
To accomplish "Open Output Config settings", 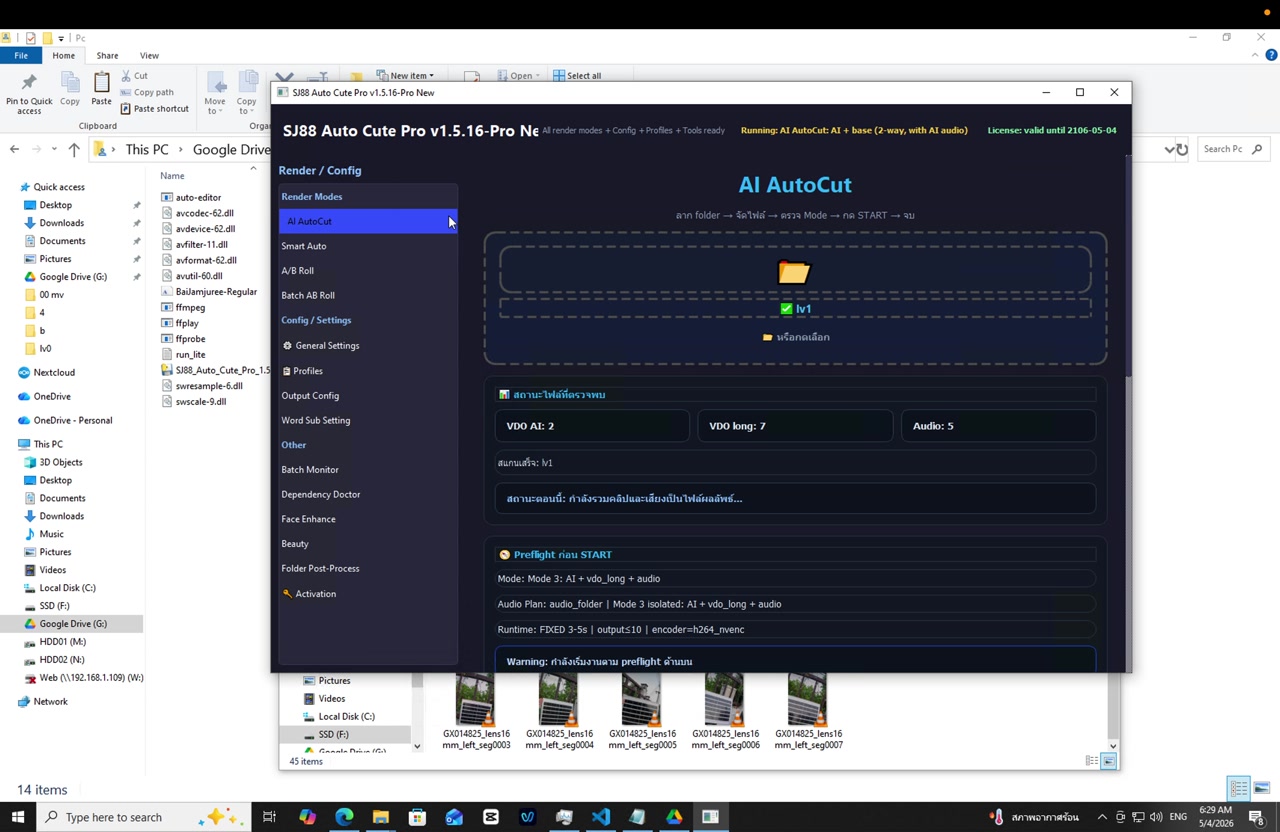I will tap(368, 396).
